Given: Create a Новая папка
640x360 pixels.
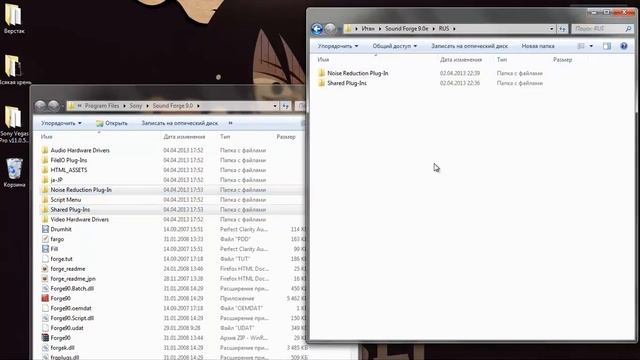Looking at the screenshot, I should 538,46.
